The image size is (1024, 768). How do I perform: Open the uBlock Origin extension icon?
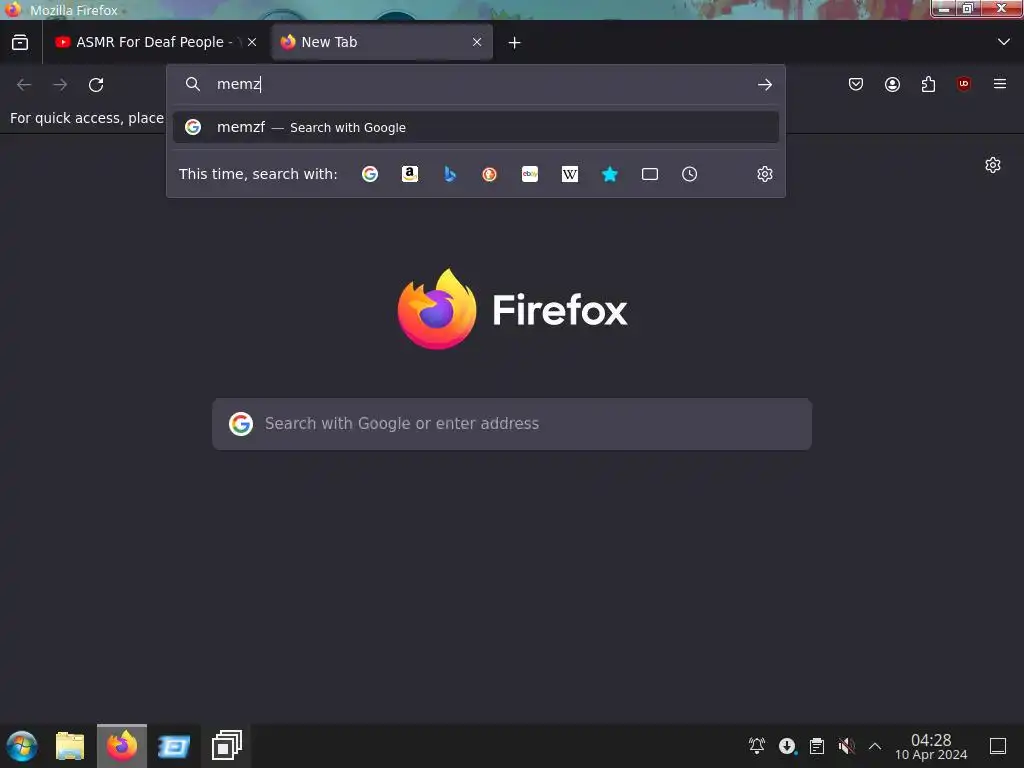click(964, 84)
